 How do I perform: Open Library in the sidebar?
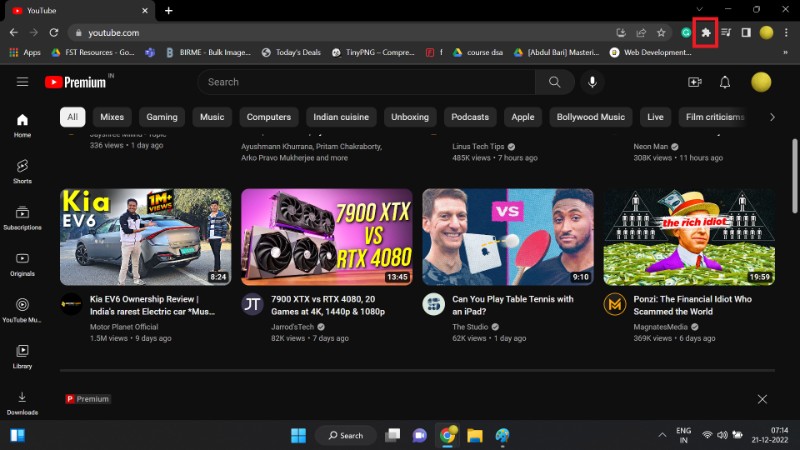22,355
